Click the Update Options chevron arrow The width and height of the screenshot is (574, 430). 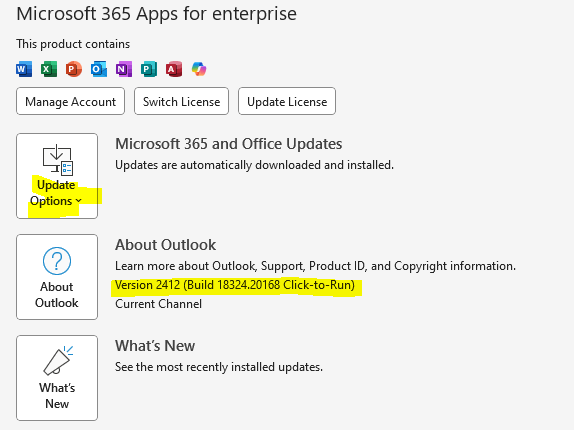(78, 201)
